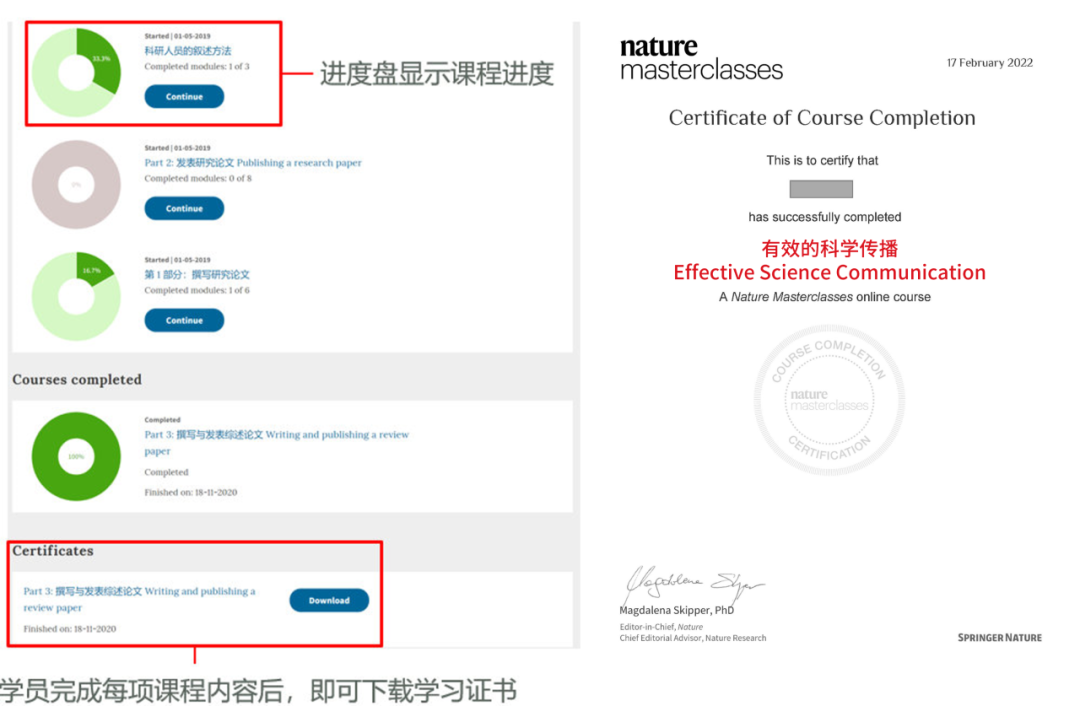Screen dimensions: 1080x706
Task: Open the 第1部分：撰写研究论文 course link
Action: coord(197,275)
